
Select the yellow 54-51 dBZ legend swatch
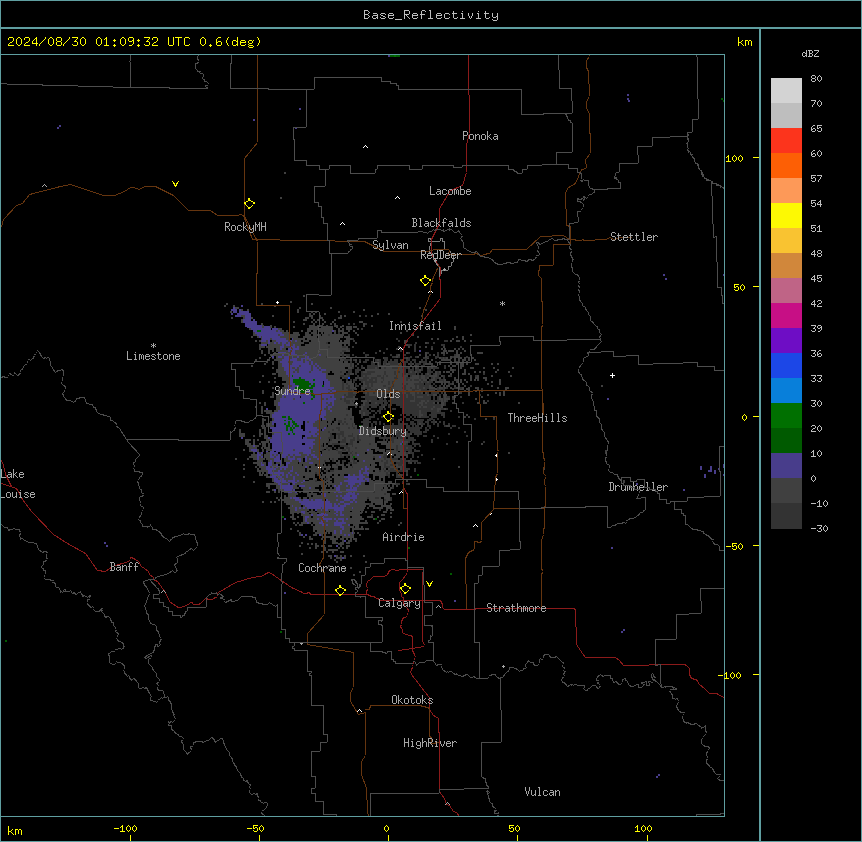pyautogui.click(x=786, y=215)
